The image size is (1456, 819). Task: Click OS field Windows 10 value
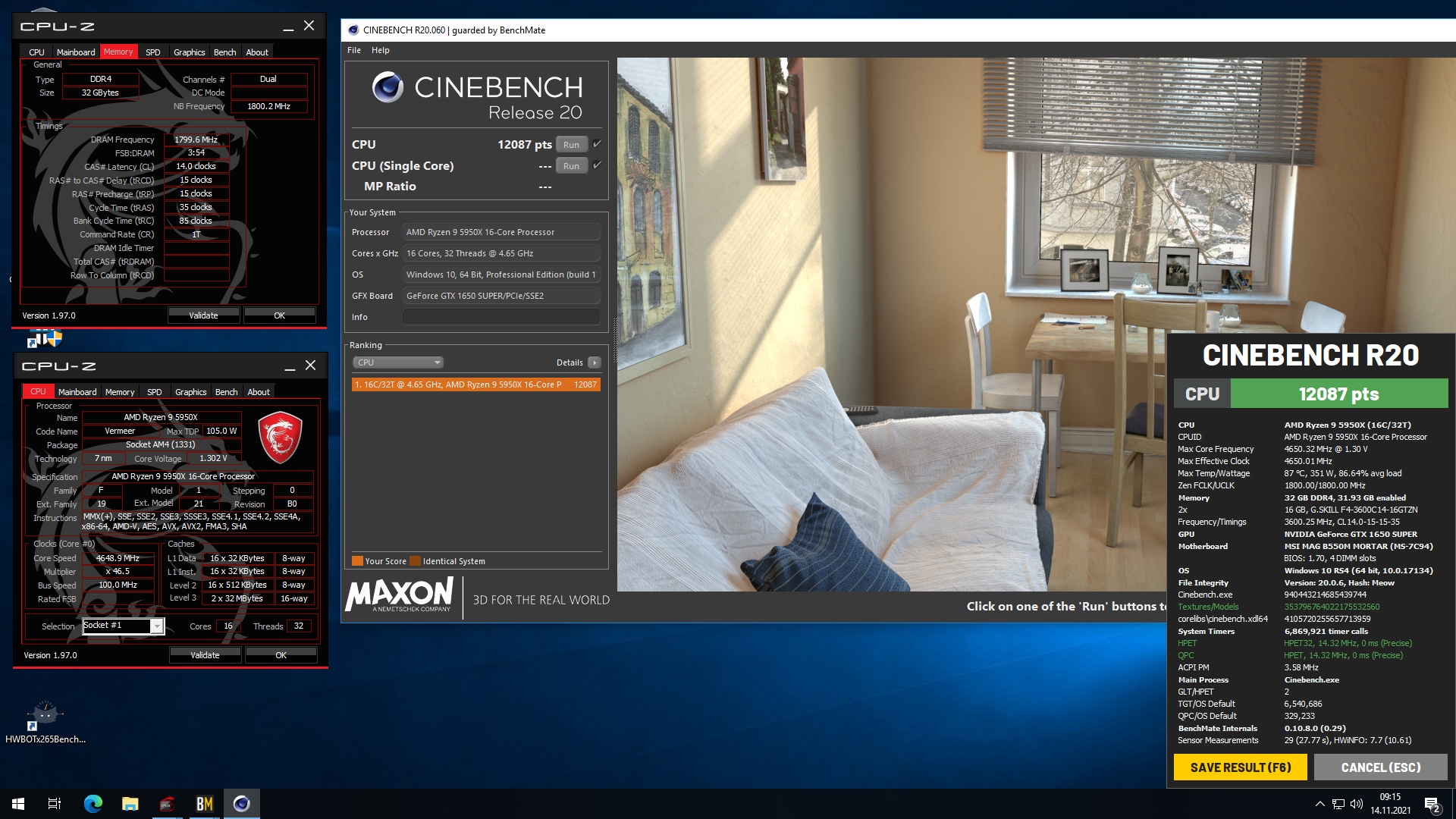(501, 275)
